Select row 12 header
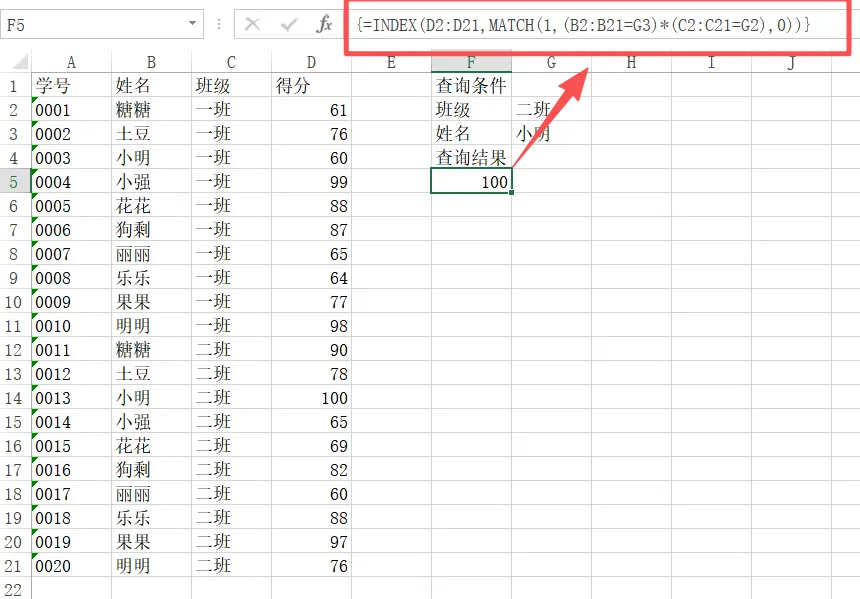 point(14,349)
